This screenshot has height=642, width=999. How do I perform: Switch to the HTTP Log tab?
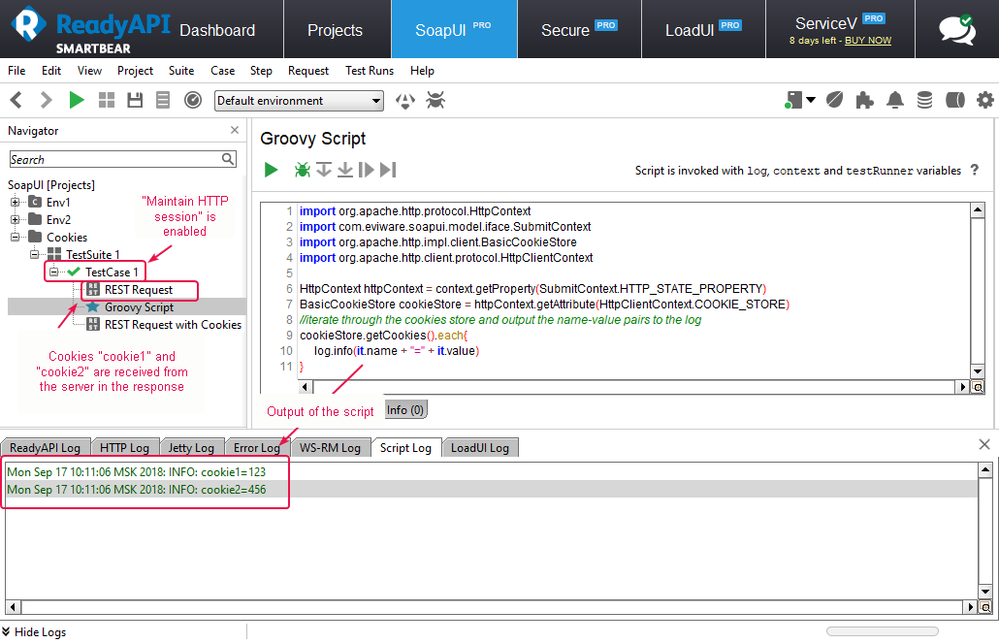124,448
